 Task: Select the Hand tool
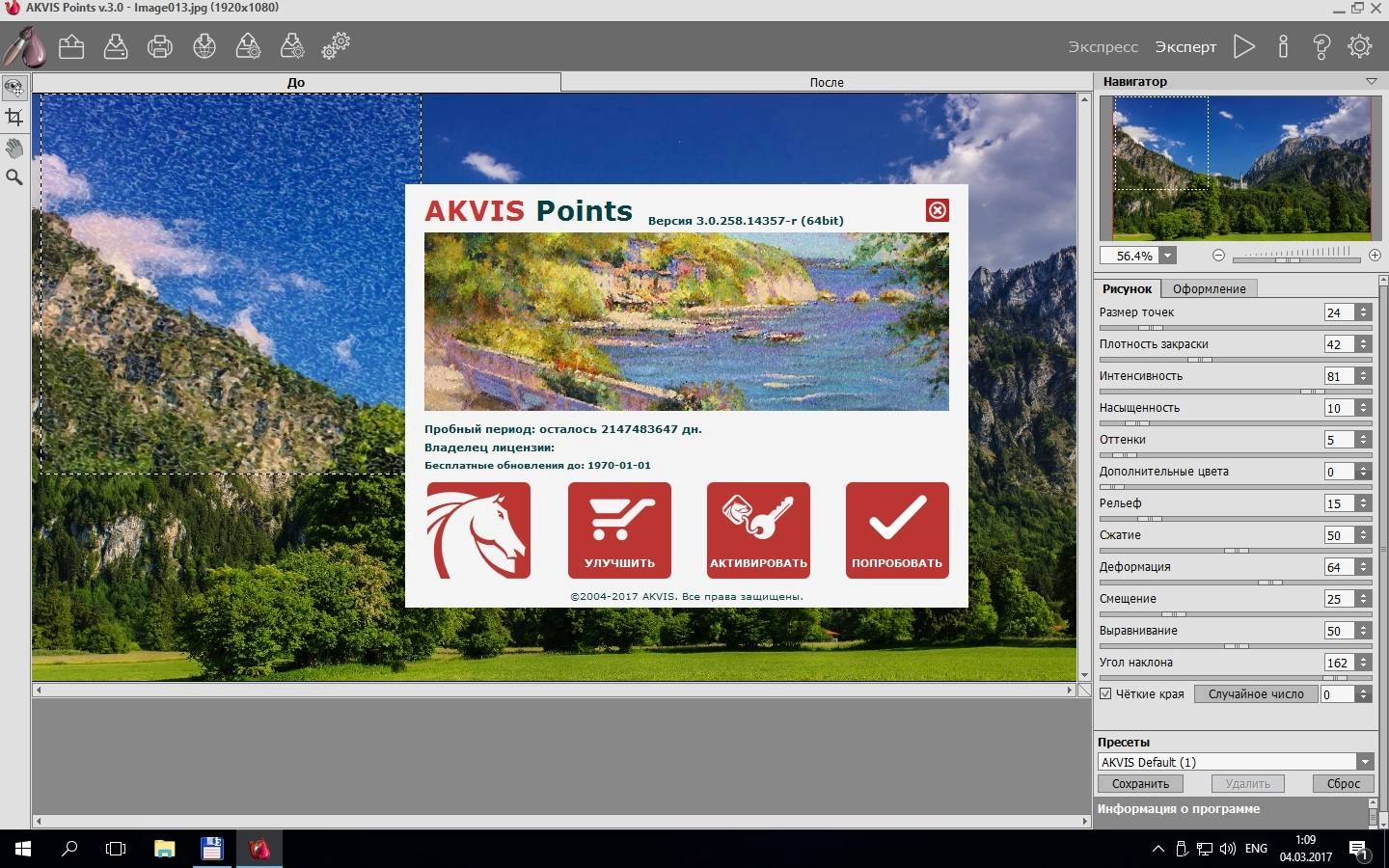pos(14,148)
